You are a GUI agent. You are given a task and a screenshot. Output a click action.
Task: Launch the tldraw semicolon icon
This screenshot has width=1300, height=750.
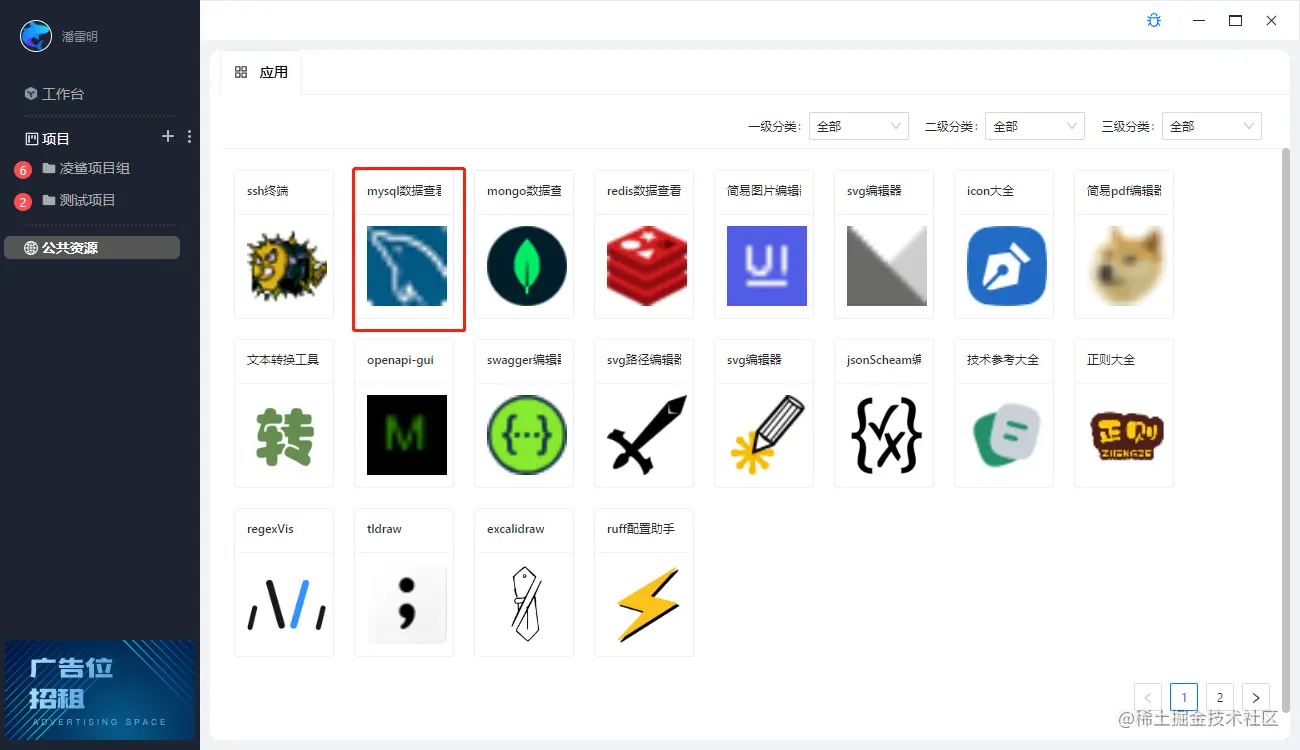click(x=407, y=604)
